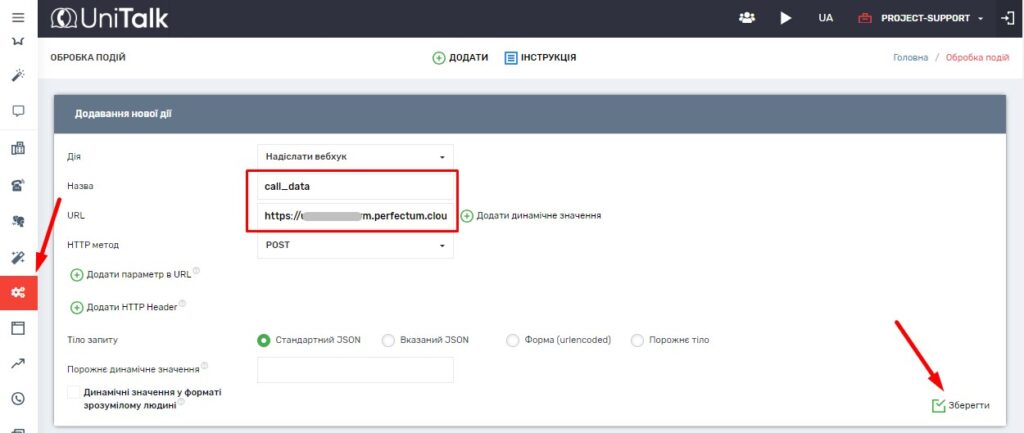Select Форма (urlencoded) body type
The image size is (1024, 433).
click(x=513, y=340)
